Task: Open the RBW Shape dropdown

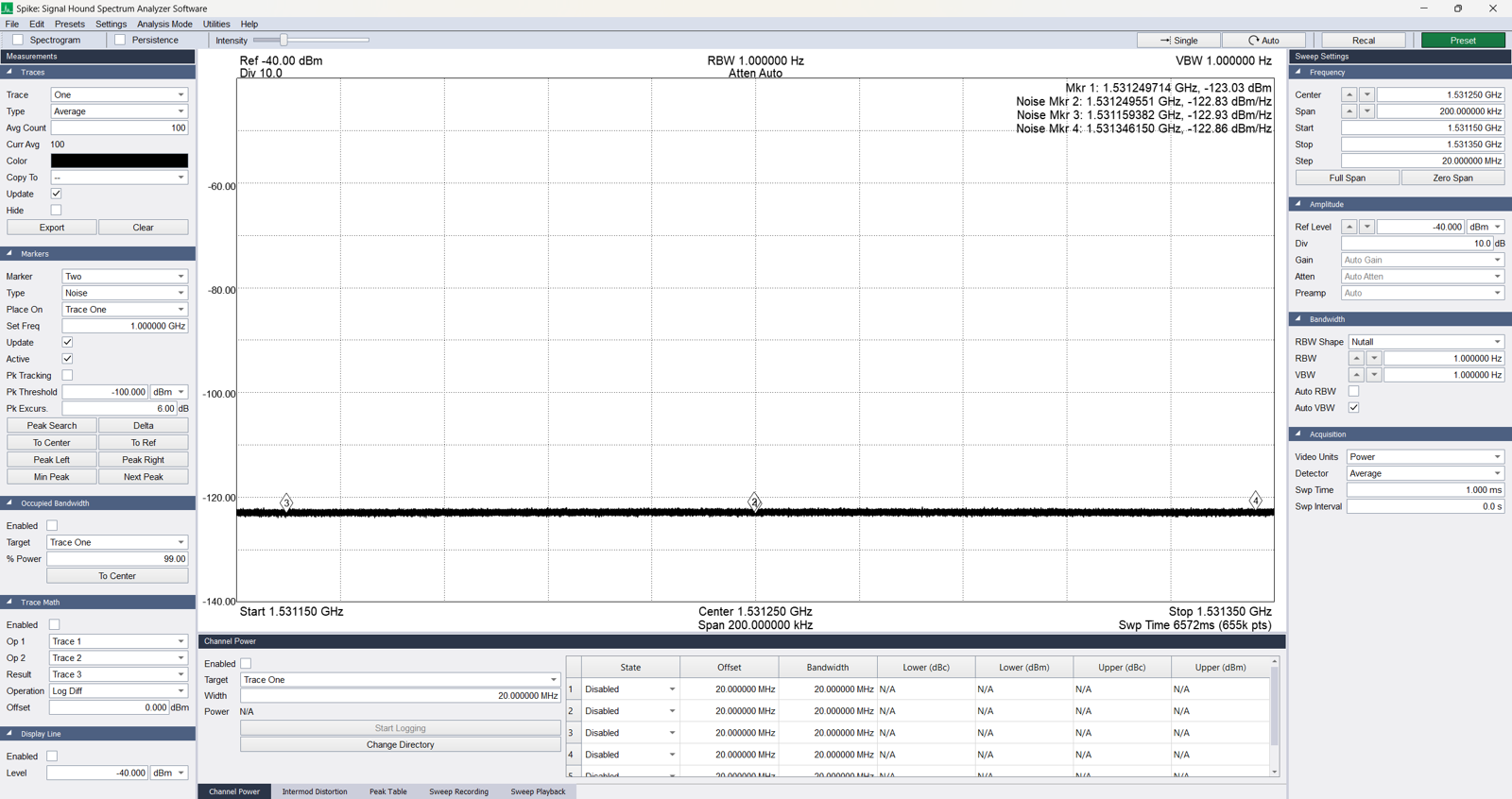Action: pyautogui.click(x=1425, y=342)
